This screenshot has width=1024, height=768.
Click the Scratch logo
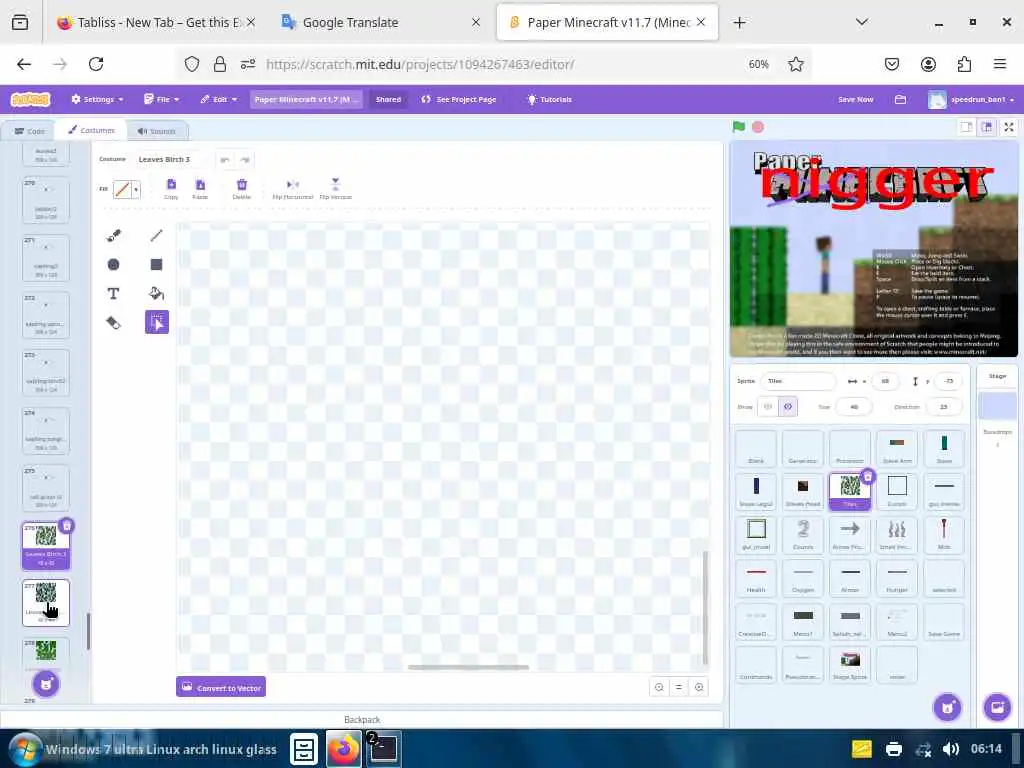[x=30, y=99]
